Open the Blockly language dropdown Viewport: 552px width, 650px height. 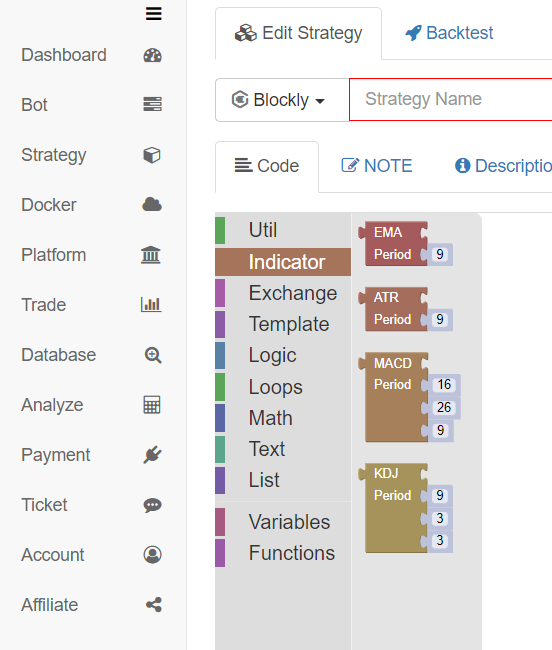282,100
